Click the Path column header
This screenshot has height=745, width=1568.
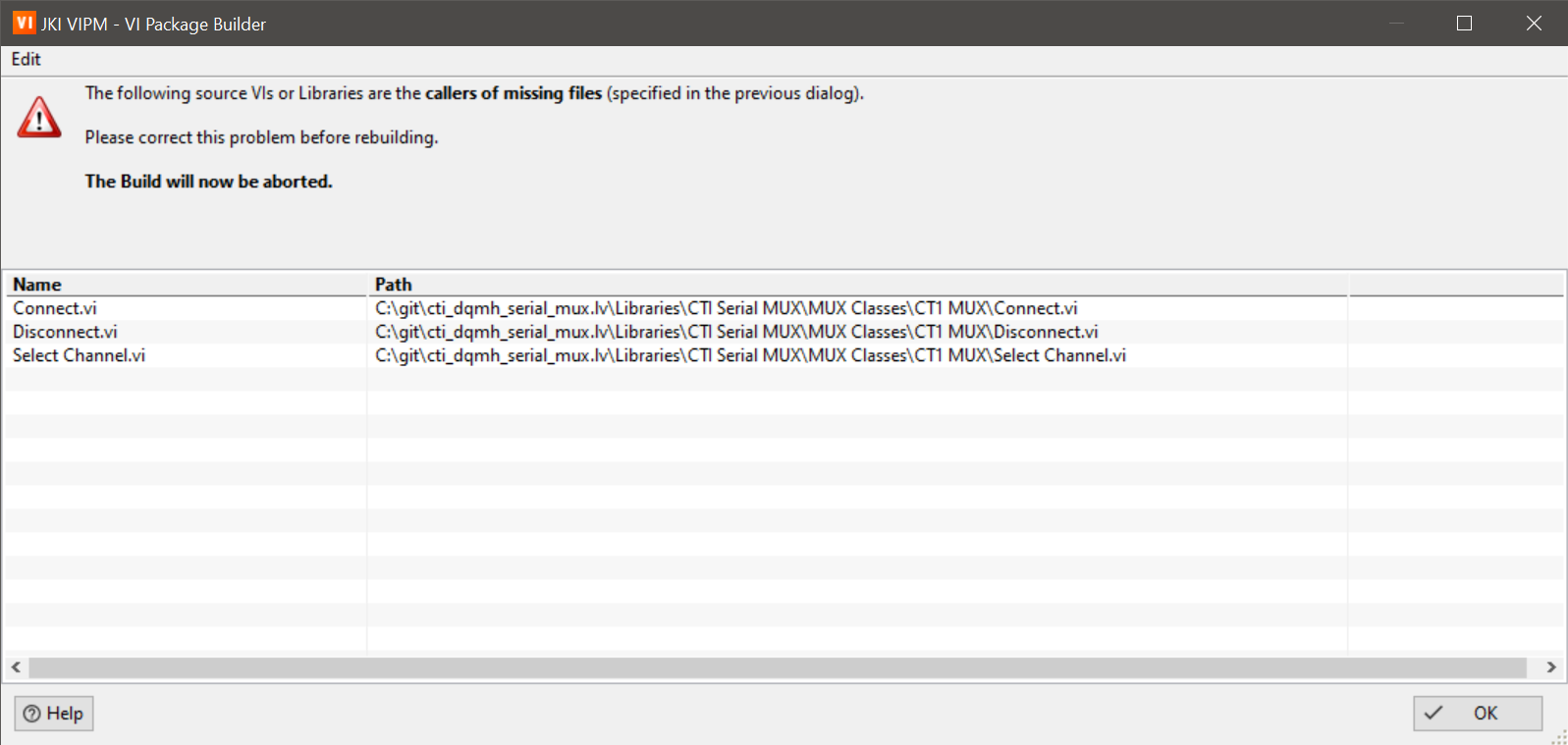coord(393,284)
